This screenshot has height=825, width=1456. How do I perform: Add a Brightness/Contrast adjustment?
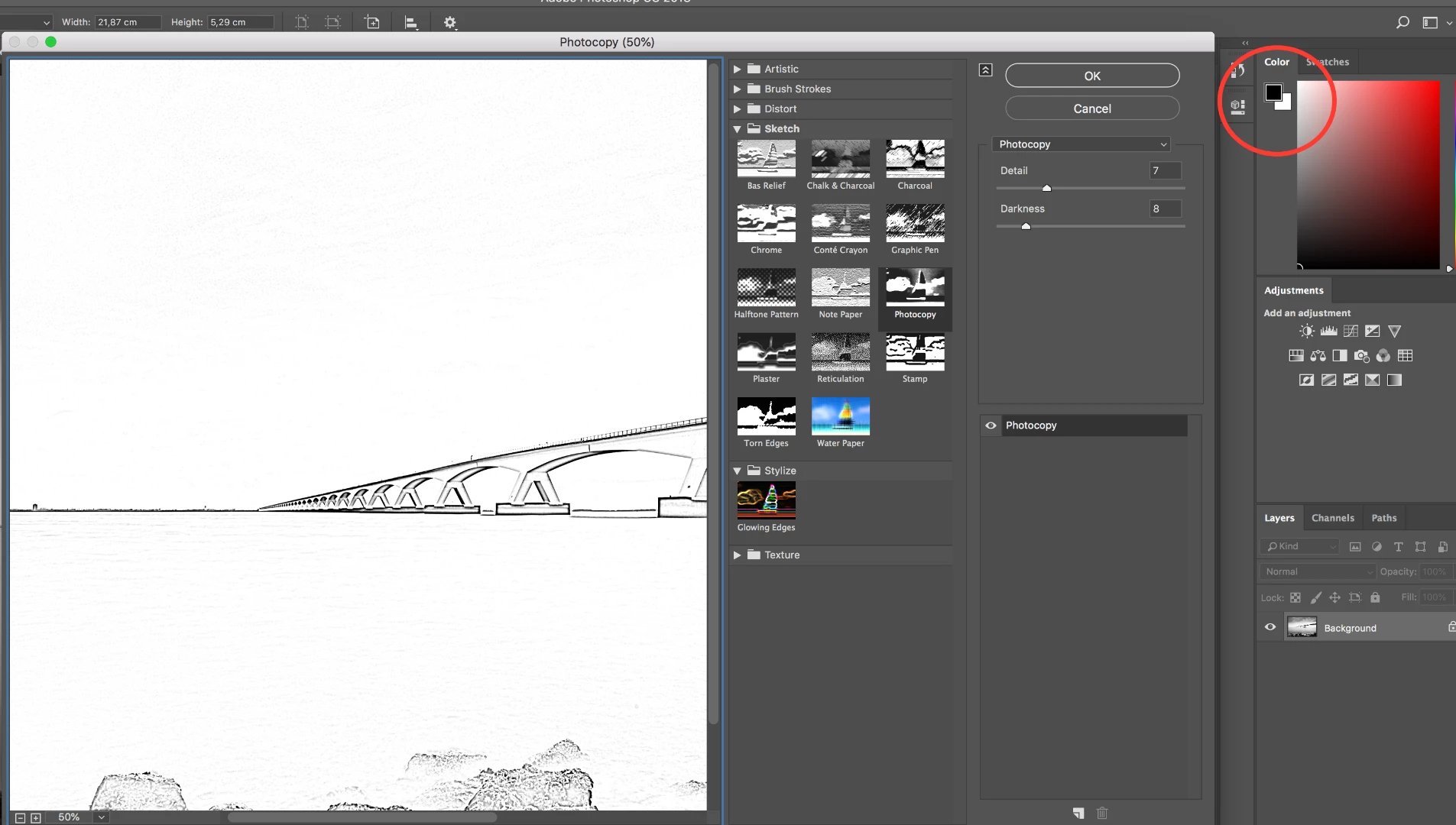(x=1307, y=331)
